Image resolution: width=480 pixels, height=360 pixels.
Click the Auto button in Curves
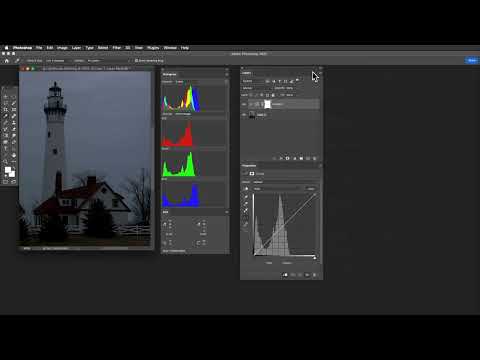coord(311,189)
